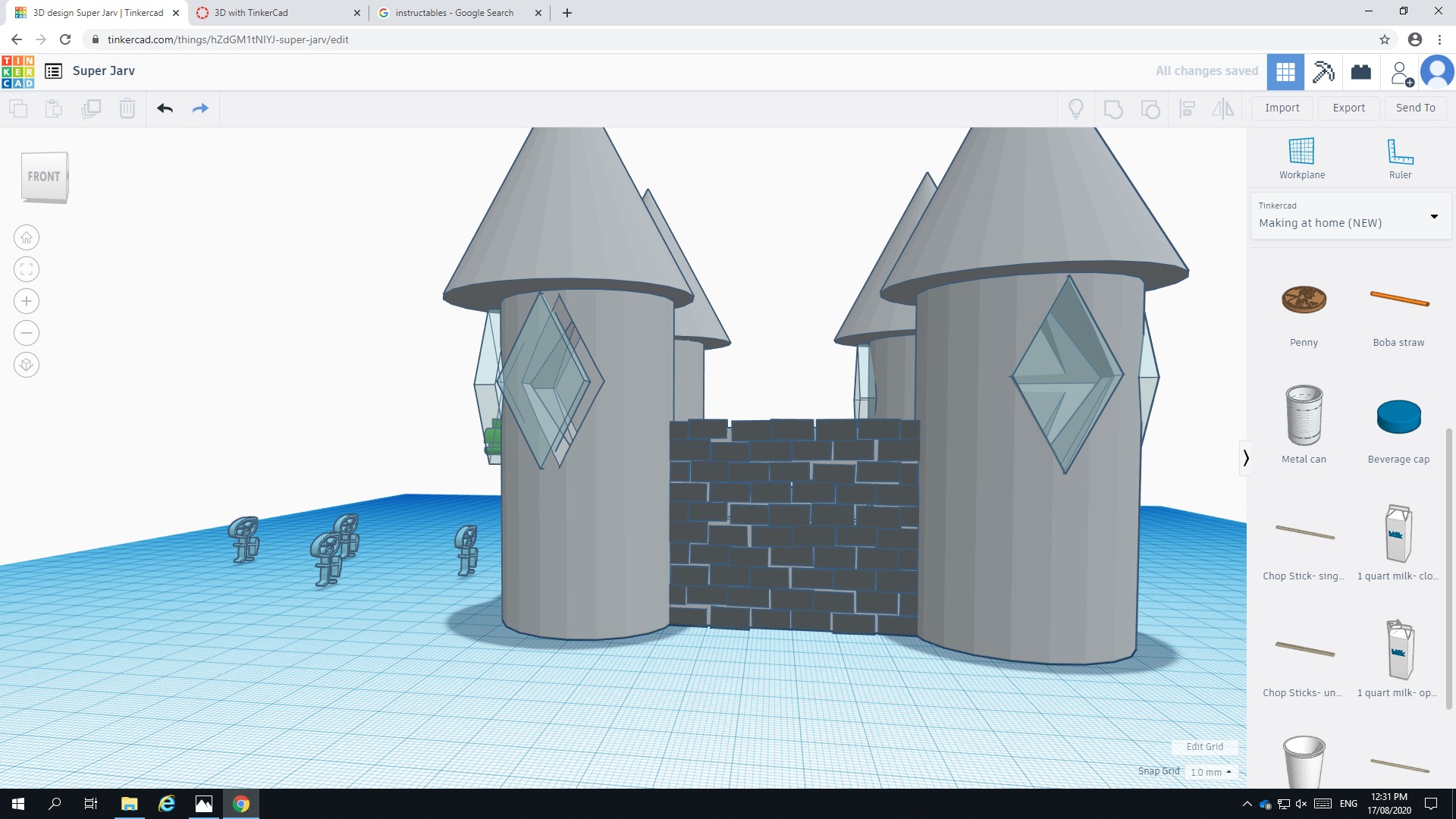This screenshot has width=1456, height=819.
Task: Select the Beverage cap shape
Action: coord(1398,428)
